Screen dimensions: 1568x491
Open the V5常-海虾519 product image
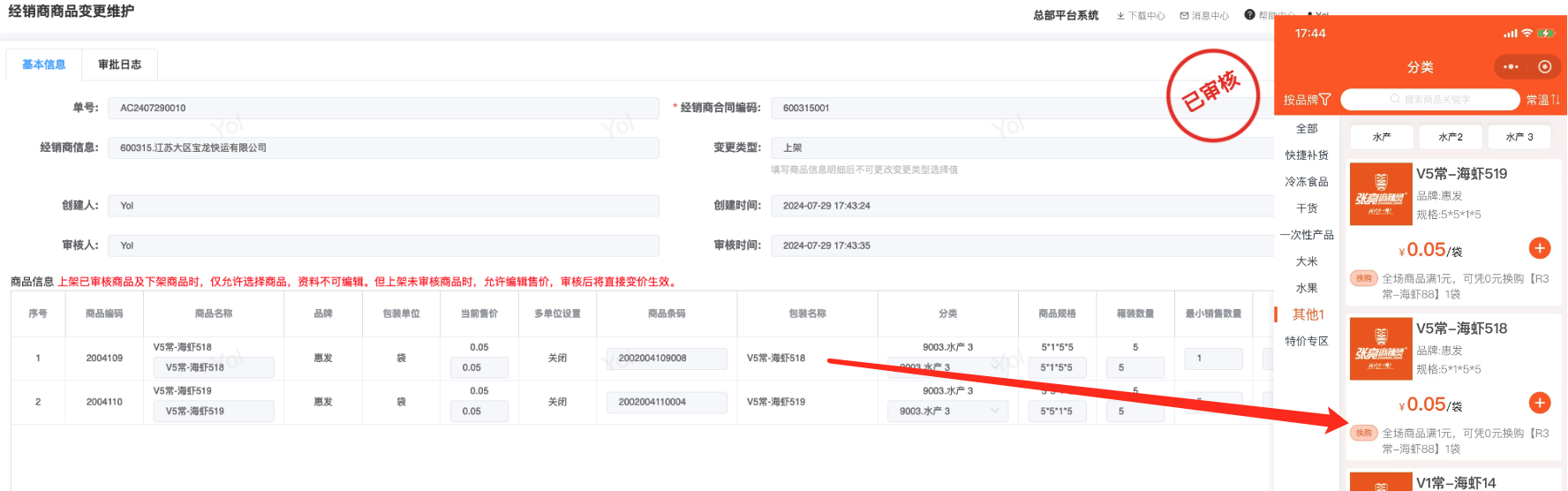(1381, 194)
